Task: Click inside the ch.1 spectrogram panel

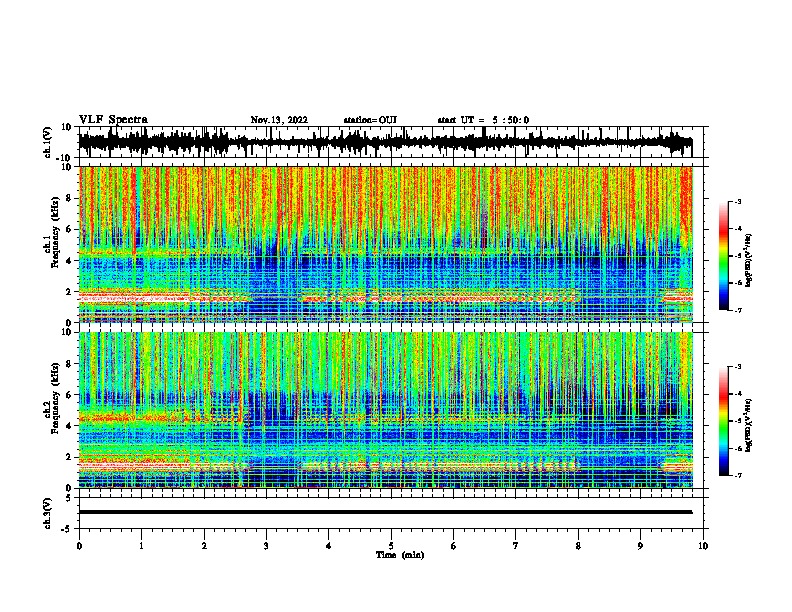Action: (385, 244)
